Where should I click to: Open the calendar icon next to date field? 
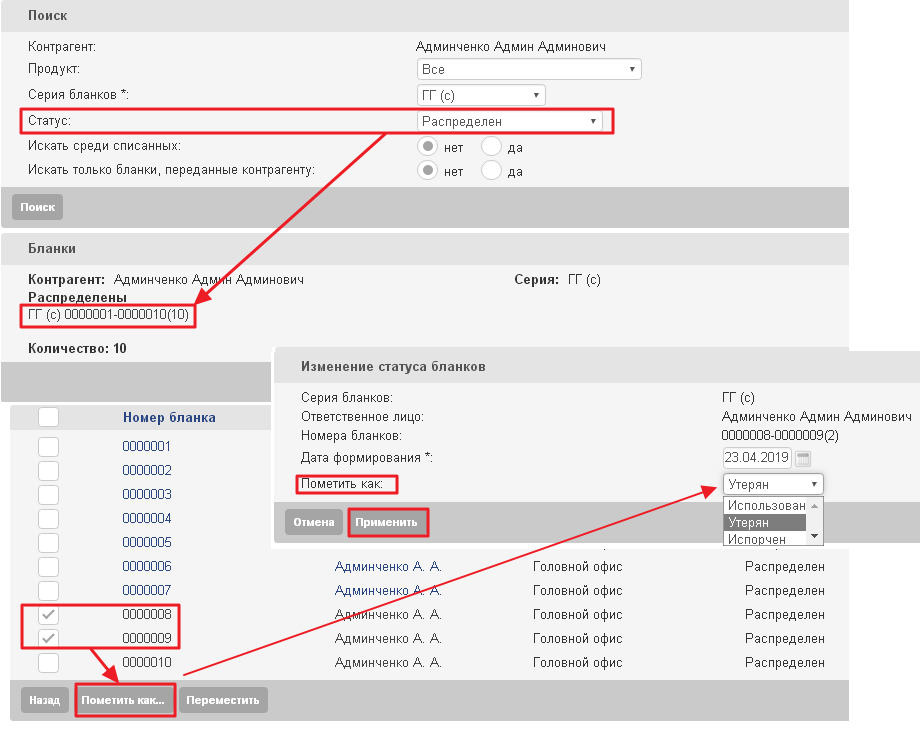point(803,458)
